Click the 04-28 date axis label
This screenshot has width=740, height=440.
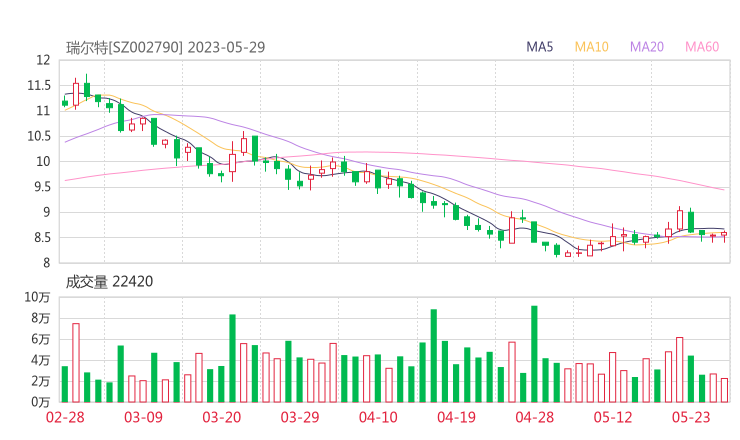click(535, 417)
